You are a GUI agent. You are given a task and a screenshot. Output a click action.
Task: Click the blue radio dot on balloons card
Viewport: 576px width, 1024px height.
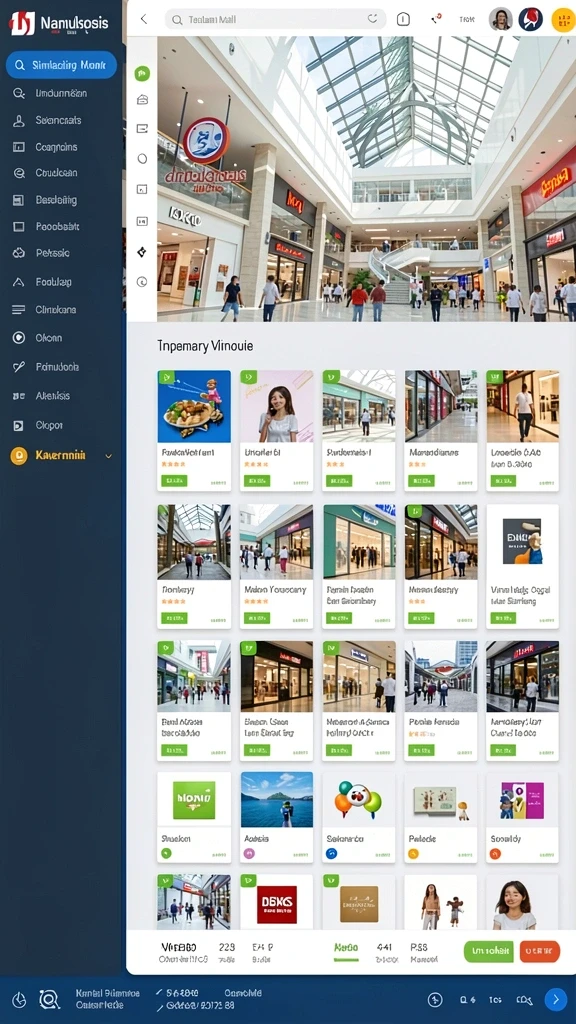pyautogui.click(x=331, y=853)
